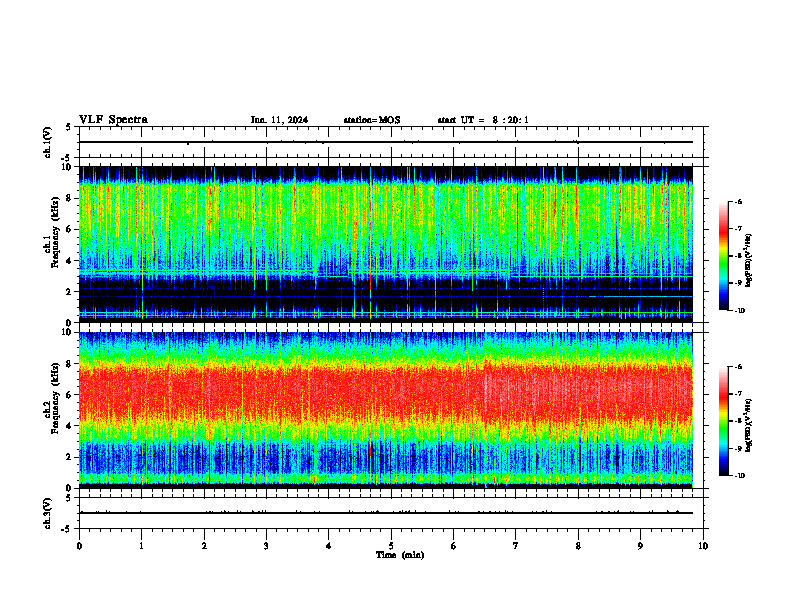Click time axis tick label "2"

[x=204, y=546]
